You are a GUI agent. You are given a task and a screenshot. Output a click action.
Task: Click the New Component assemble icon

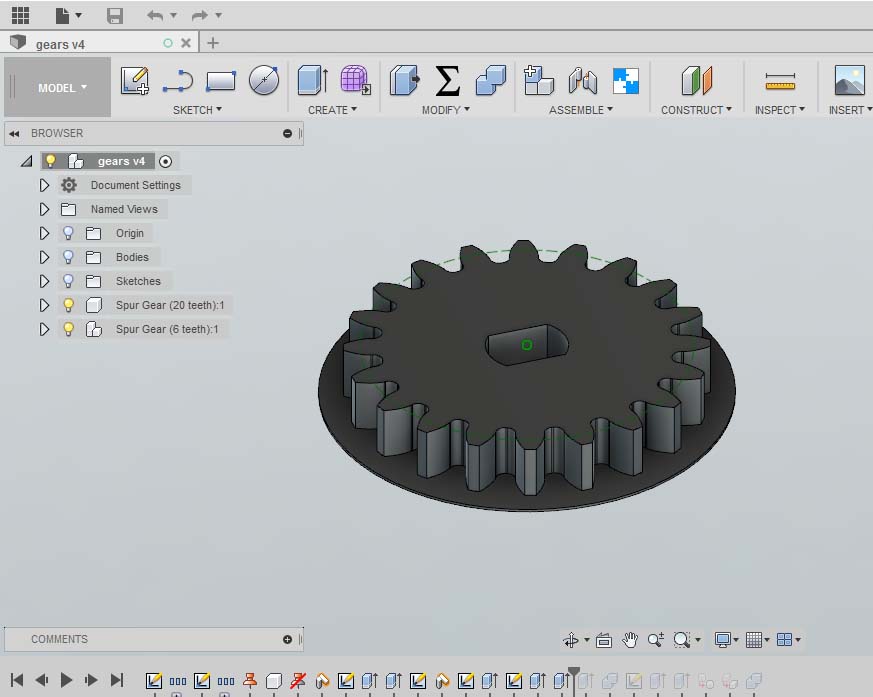(539, 81)
